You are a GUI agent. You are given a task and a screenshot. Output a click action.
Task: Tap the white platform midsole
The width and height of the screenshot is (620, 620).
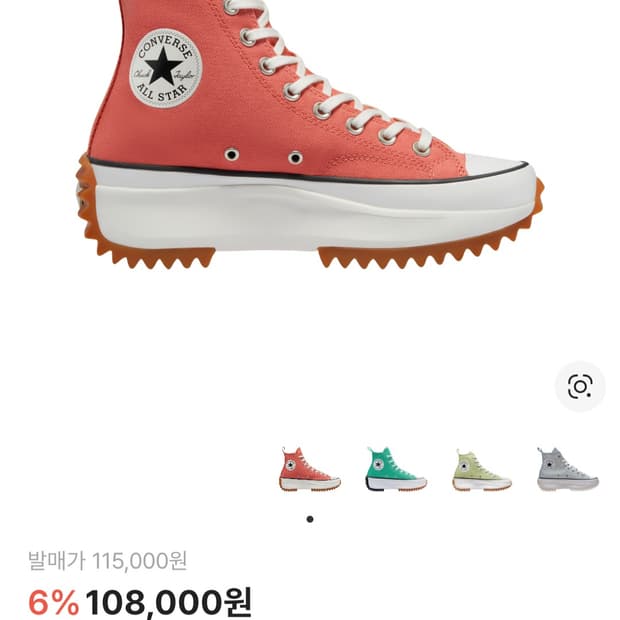(312, 210)
